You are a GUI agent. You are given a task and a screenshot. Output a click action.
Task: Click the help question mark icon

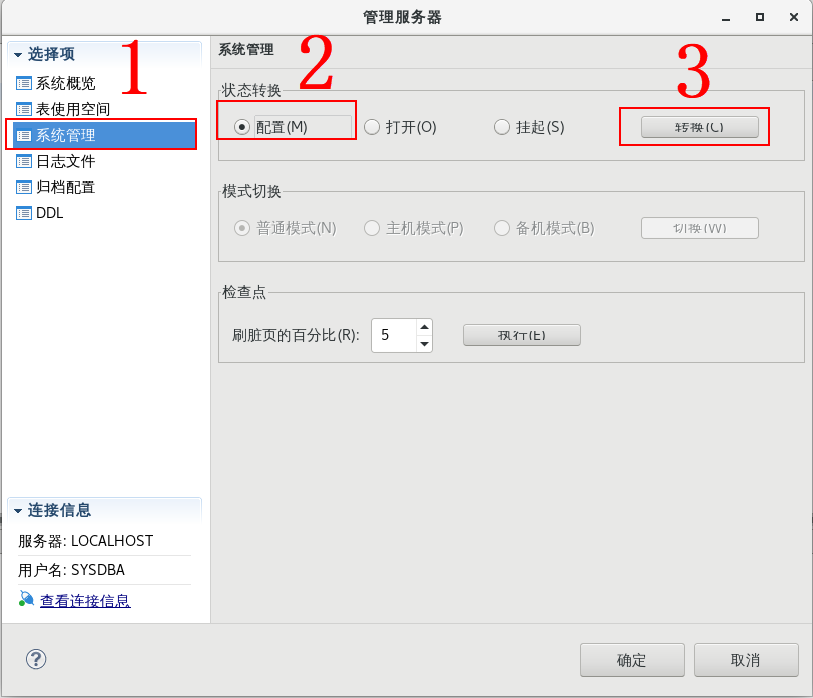coord(36,659)
